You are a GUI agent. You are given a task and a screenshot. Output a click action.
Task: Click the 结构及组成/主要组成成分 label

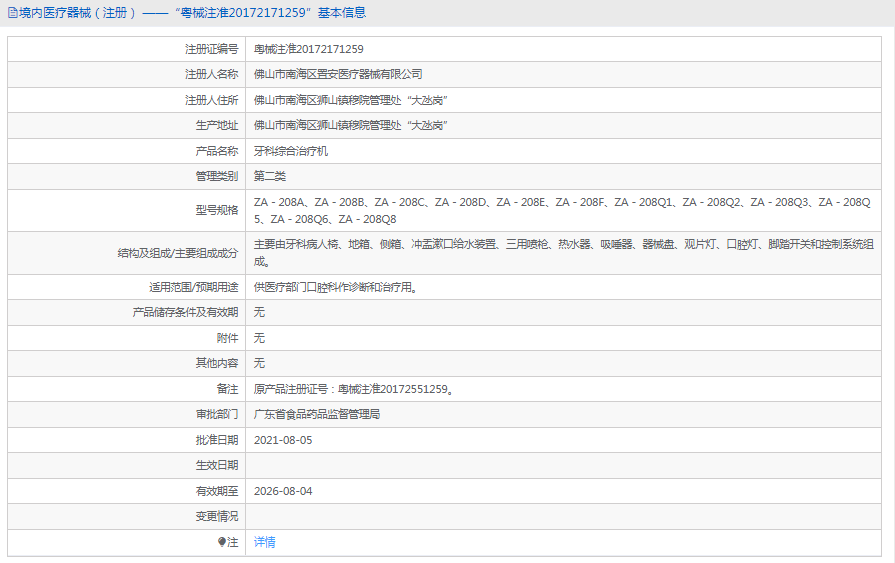(178, 252)
